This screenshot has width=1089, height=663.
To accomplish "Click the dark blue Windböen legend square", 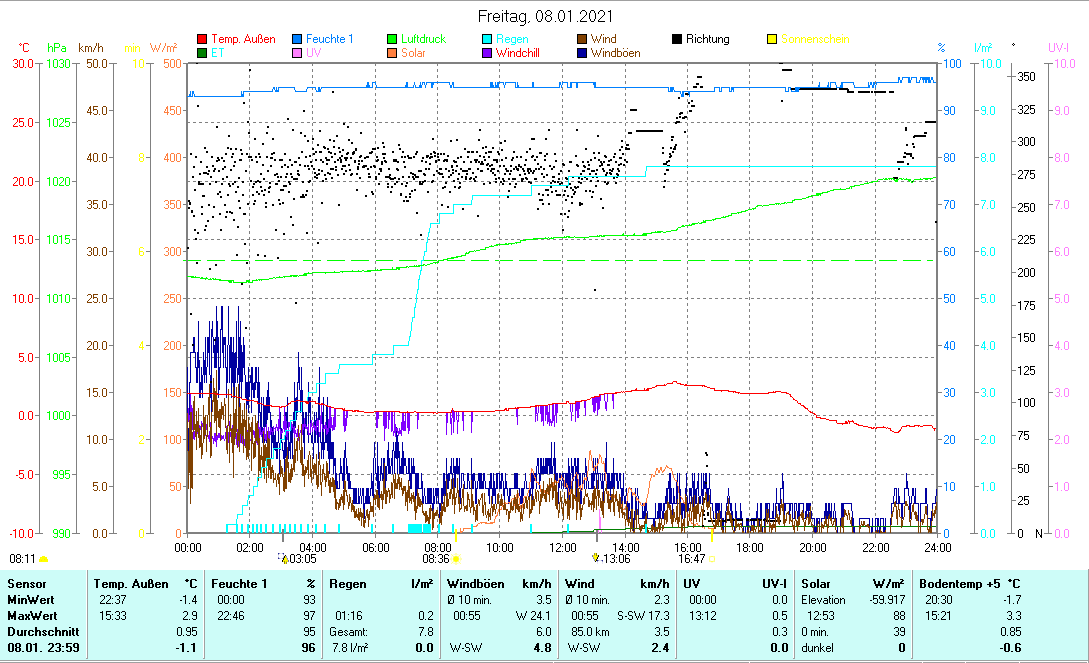I will point(583,53).
